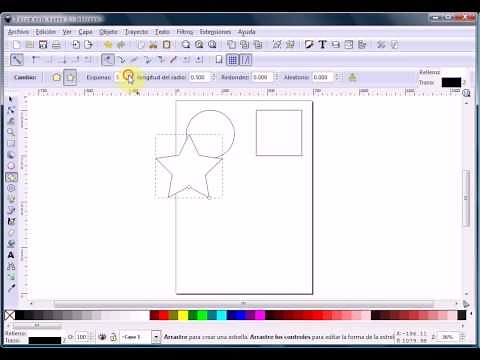Undo the last action
Screen dimensions: 480x360
pyautogui.click(x=108, y=44)
